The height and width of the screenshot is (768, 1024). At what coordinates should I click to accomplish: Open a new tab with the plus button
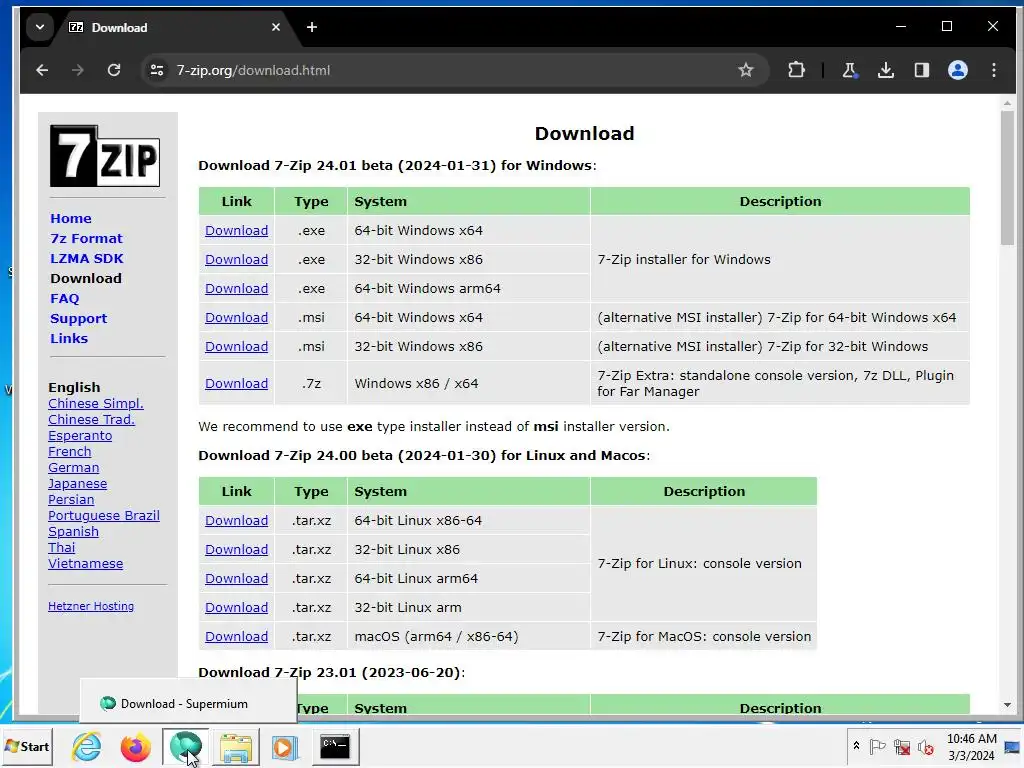point(312,27)
